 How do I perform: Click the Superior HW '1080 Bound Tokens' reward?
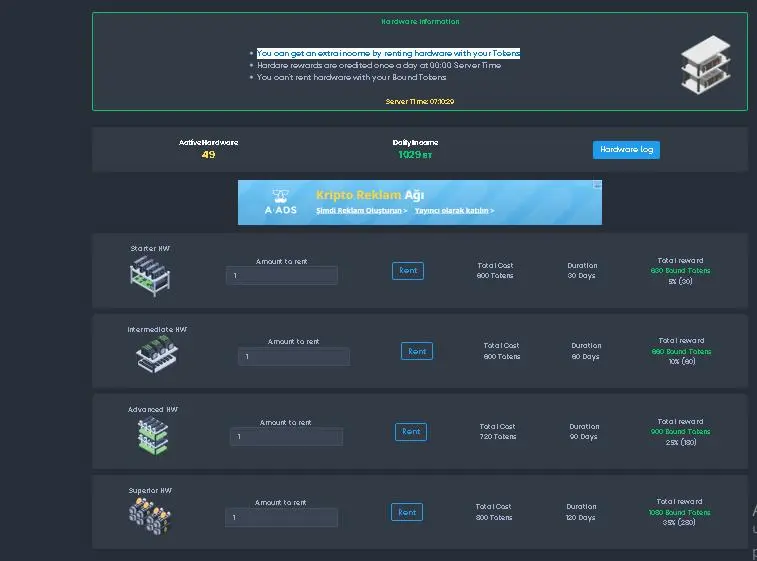679,513
